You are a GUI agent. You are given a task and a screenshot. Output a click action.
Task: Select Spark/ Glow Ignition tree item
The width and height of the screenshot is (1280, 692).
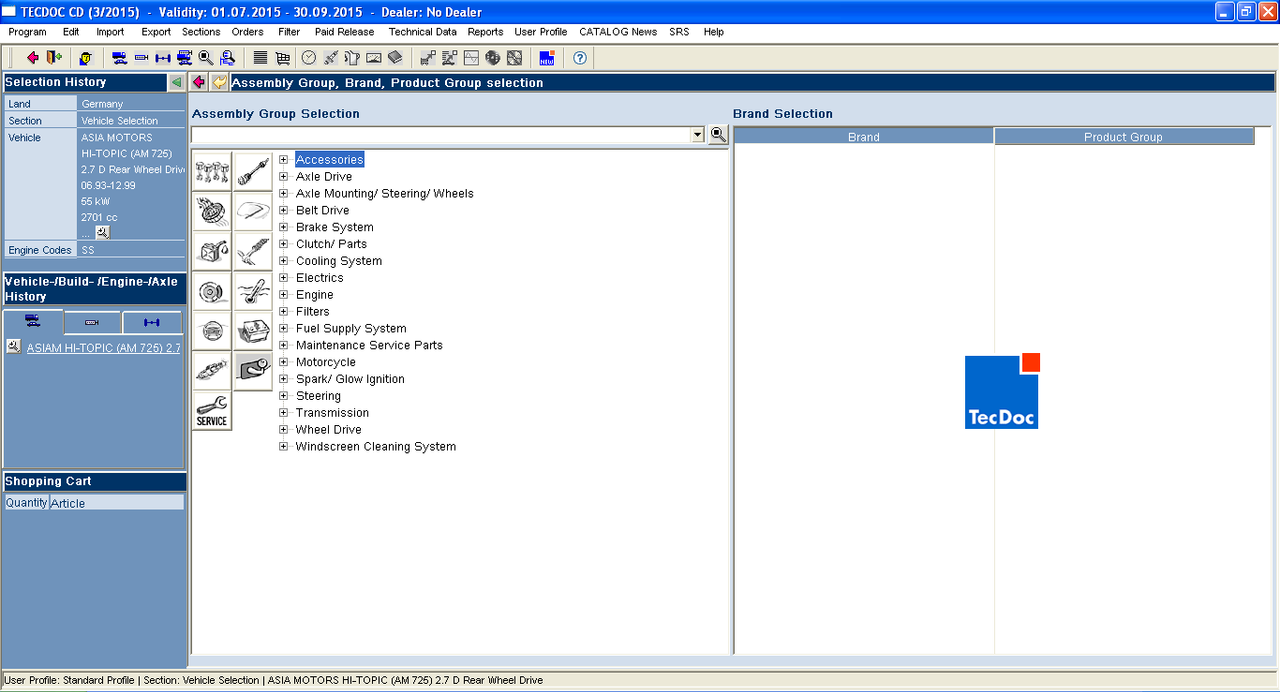pyautogui.click(x=350, y=379)
